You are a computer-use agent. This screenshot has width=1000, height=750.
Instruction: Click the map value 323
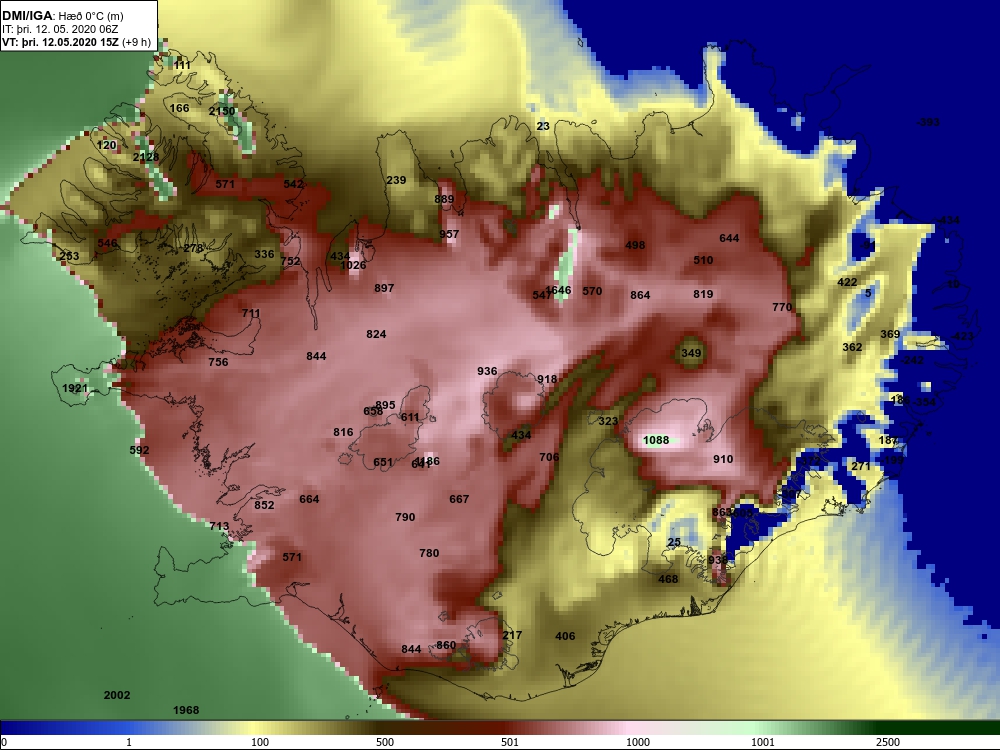tap(608, 421)
